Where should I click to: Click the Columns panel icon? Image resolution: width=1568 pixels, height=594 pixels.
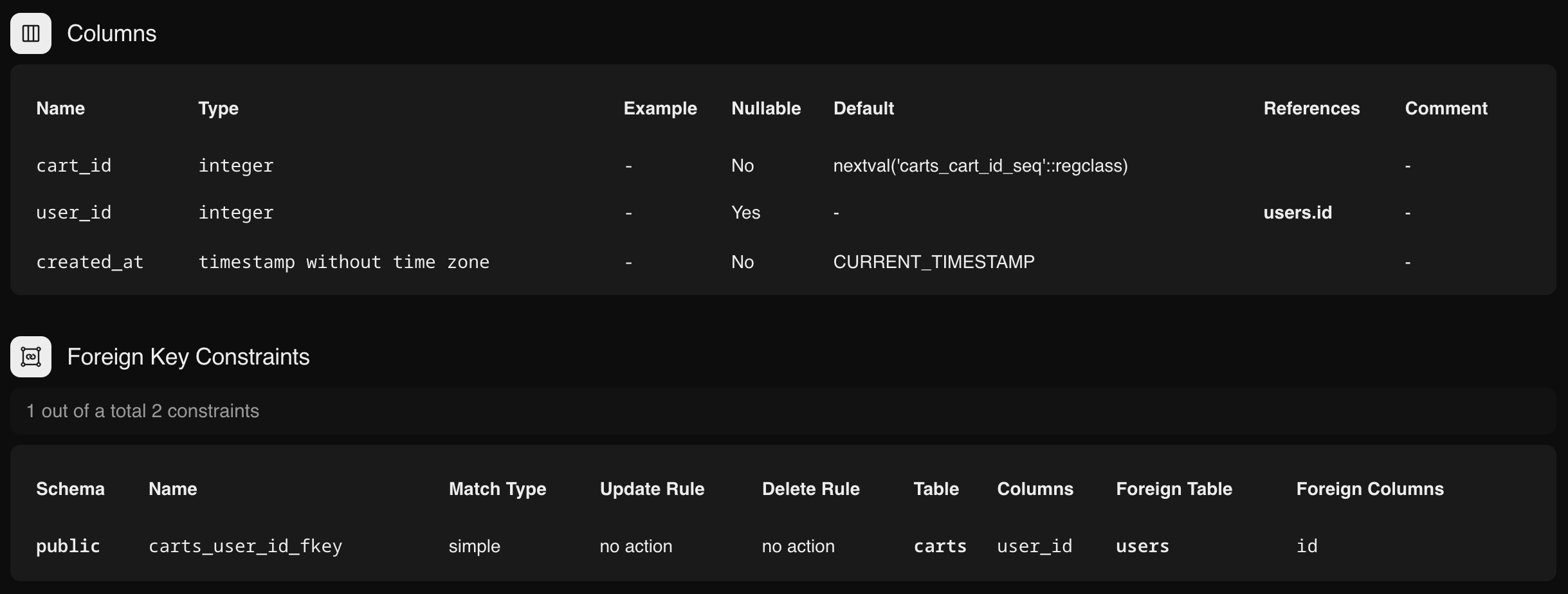tap(30, 33)
